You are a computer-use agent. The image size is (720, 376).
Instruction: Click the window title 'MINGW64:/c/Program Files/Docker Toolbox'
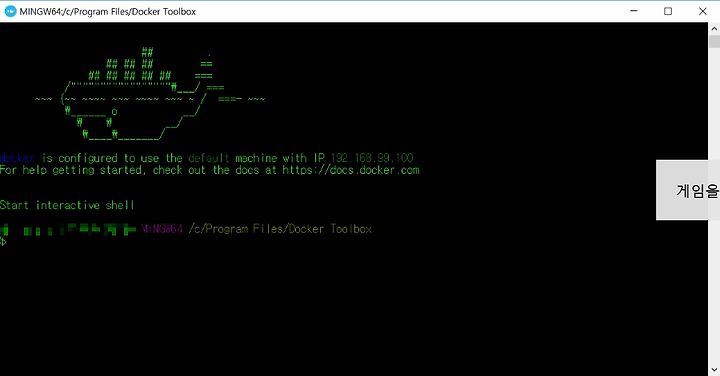tap(107, 11)
